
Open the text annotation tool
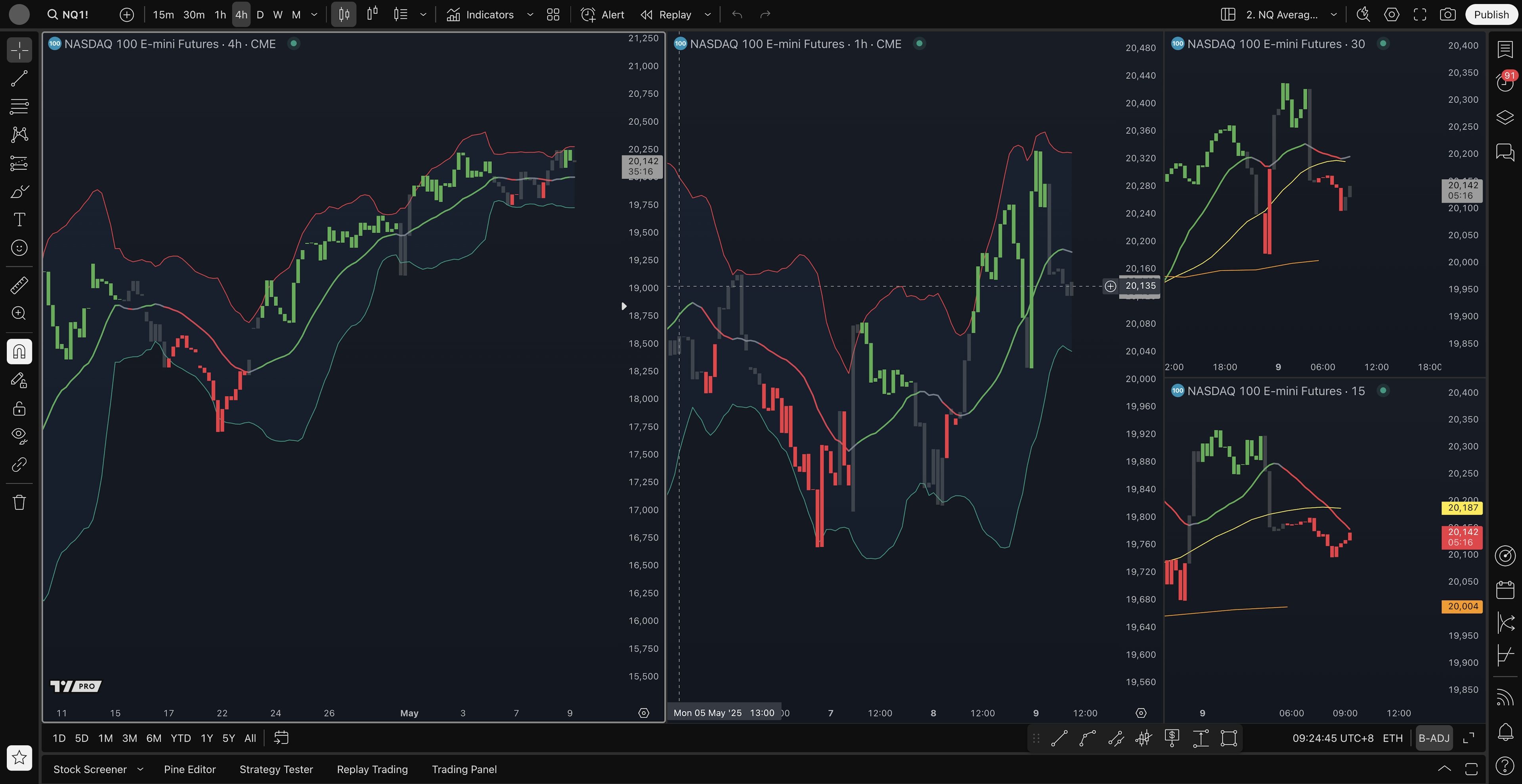[x=19, y=219]
